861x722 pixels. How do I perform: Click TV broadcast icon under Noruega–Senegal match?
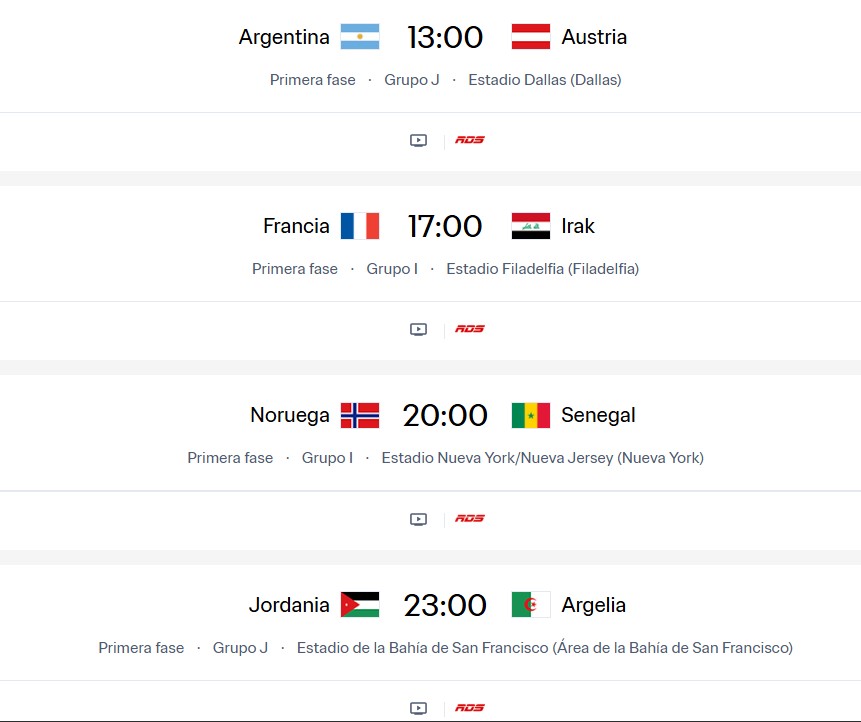(419, 519)
